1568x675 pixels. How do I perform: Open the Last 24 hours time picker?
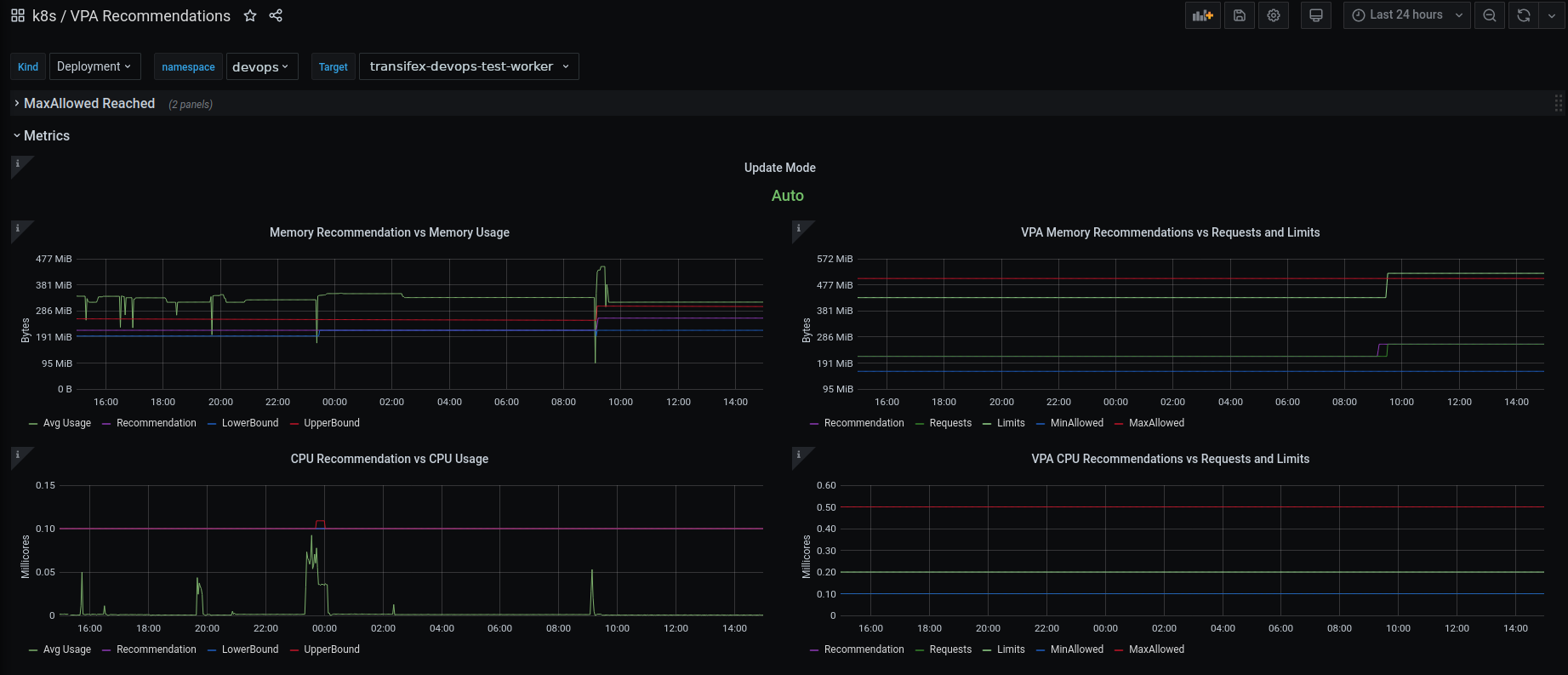1406,15
